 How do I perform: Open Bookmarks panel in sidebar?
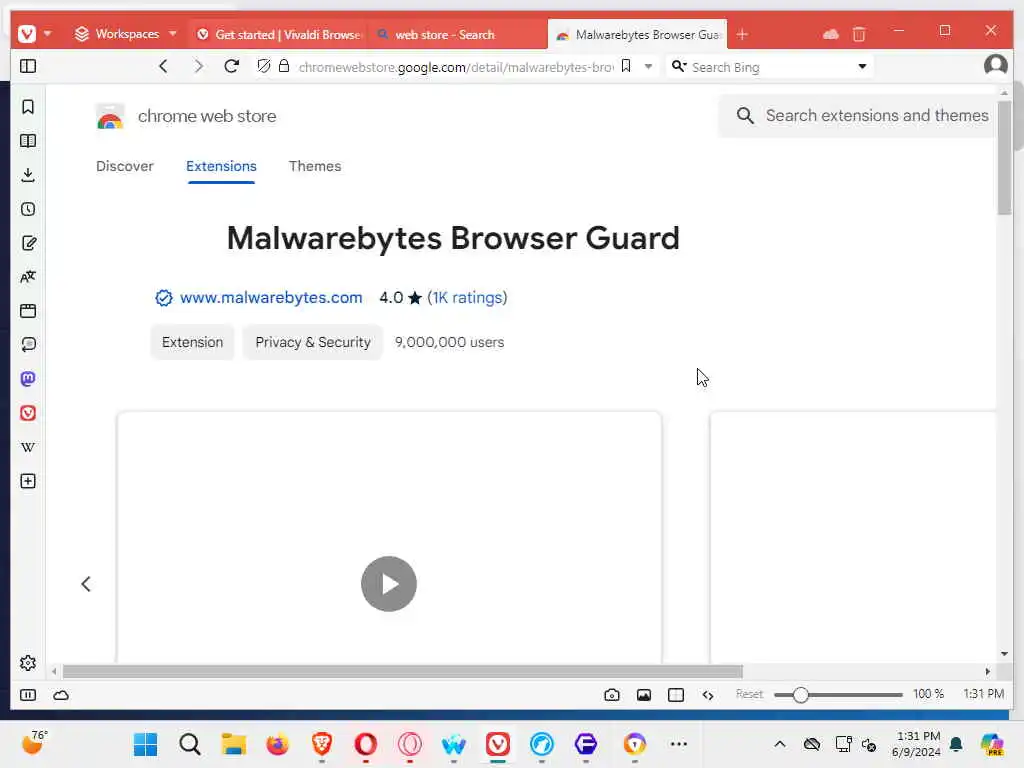coord(28,106)
